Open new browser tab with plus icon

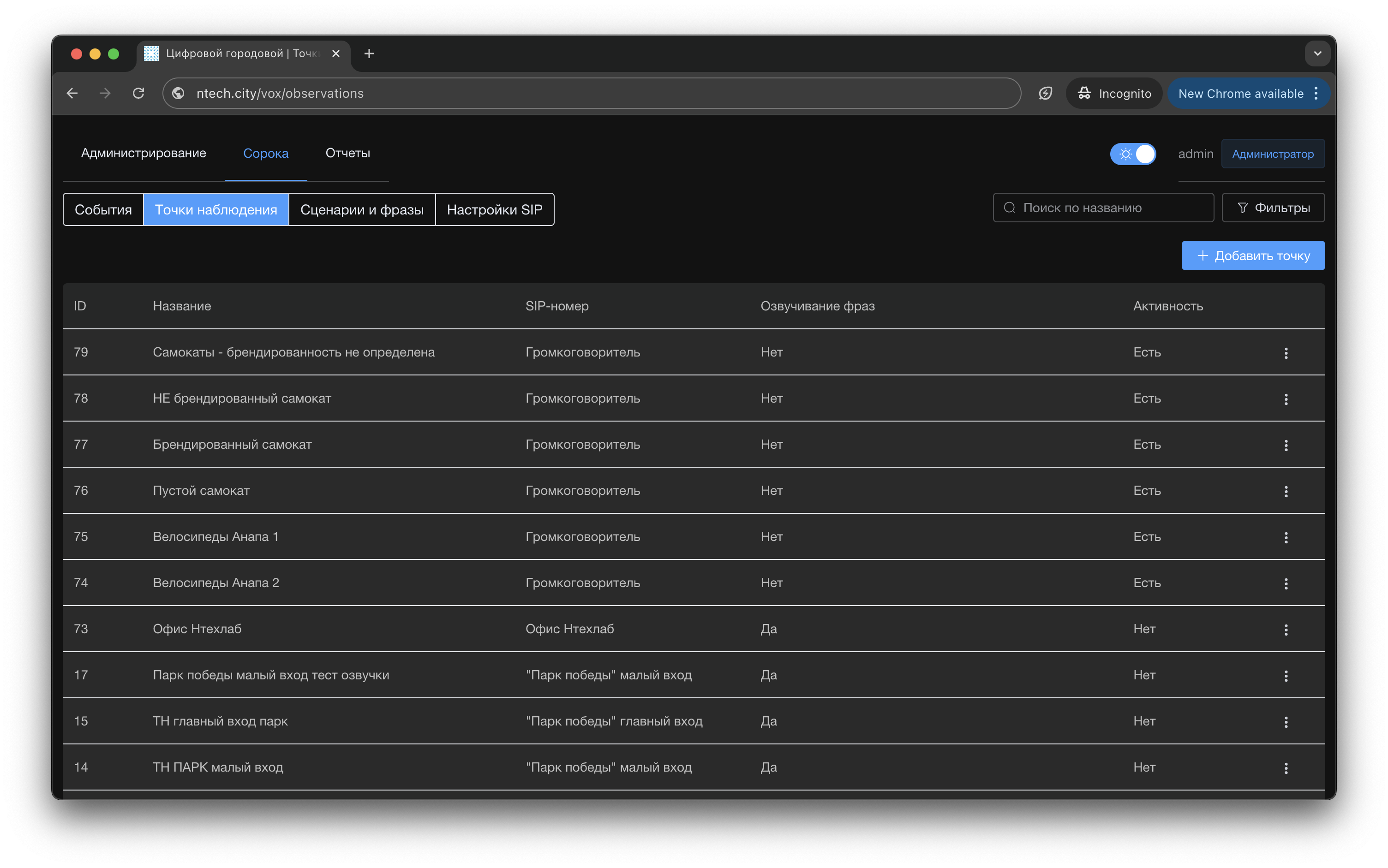point(369,54)
